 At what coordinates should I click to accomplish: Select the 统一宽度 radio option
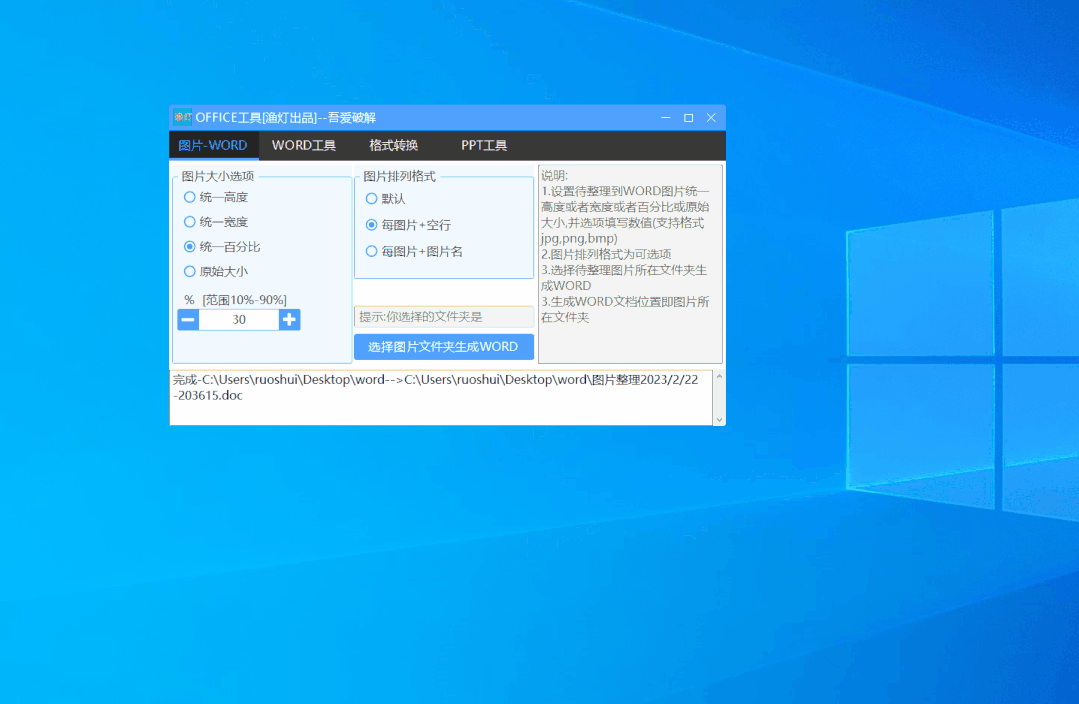pyautogui.click(x=215, y=222)
